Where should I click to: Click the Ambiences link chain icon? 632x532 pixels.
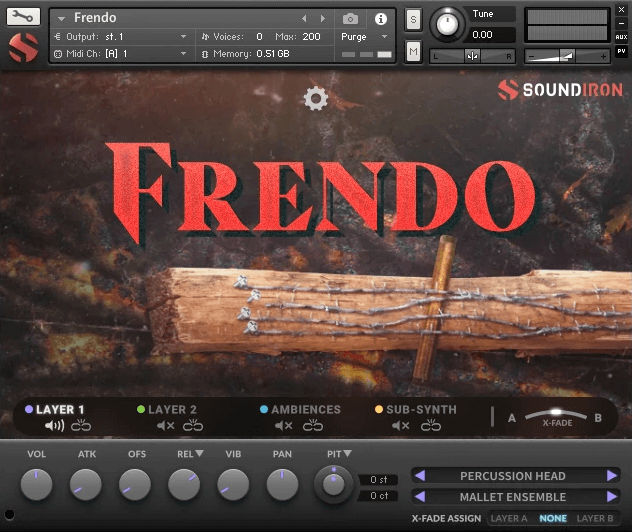(x=313, y=426)
